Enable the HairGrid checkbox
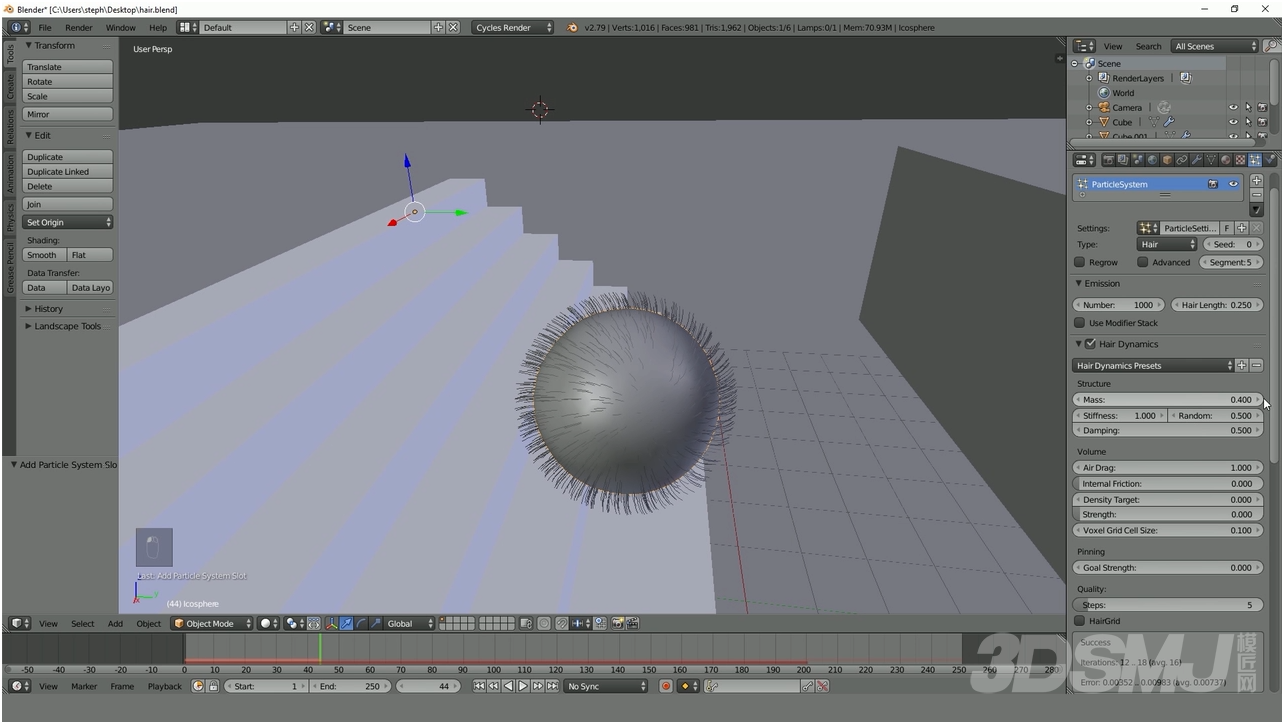The height and width of the screenshot is (724, 1284). [x=1079, y=621]
